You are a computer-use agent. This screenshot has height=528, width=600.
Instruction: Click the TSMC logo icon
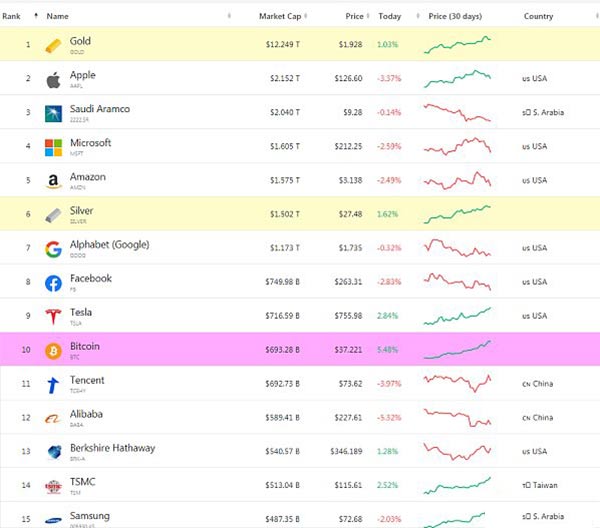pos(53,487)
